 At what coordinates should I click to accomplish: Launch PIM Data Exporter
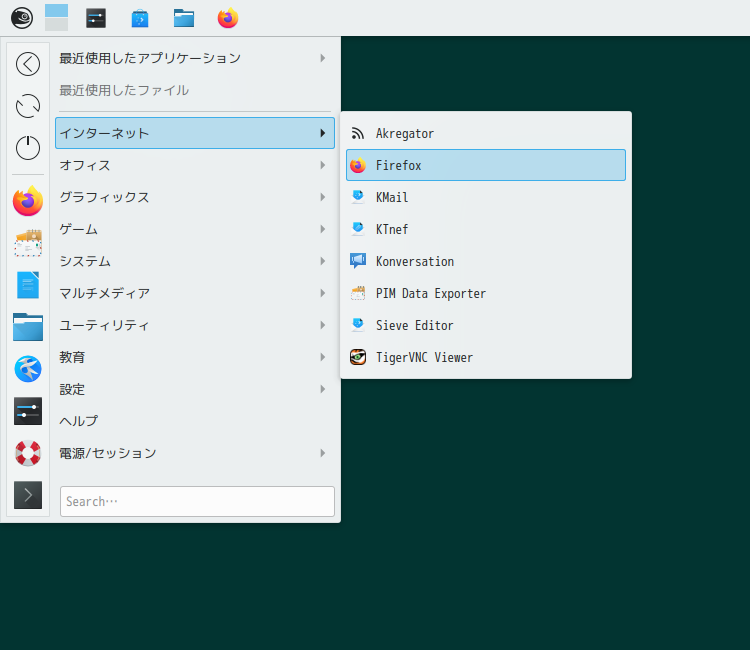485,293
